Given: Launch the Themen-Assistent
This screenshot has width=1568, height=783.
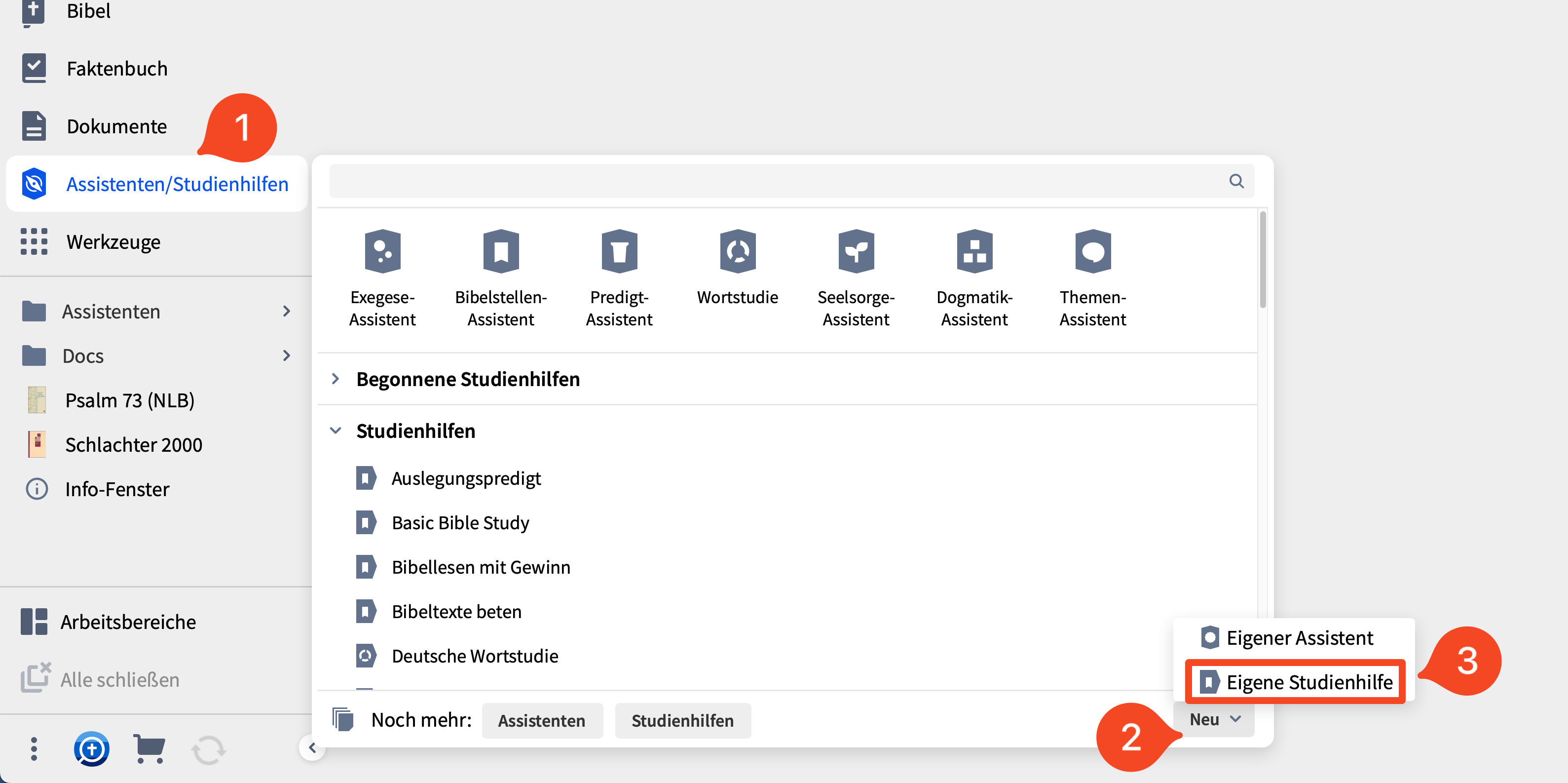Looking at the screenshot, I should point(1092,278).
